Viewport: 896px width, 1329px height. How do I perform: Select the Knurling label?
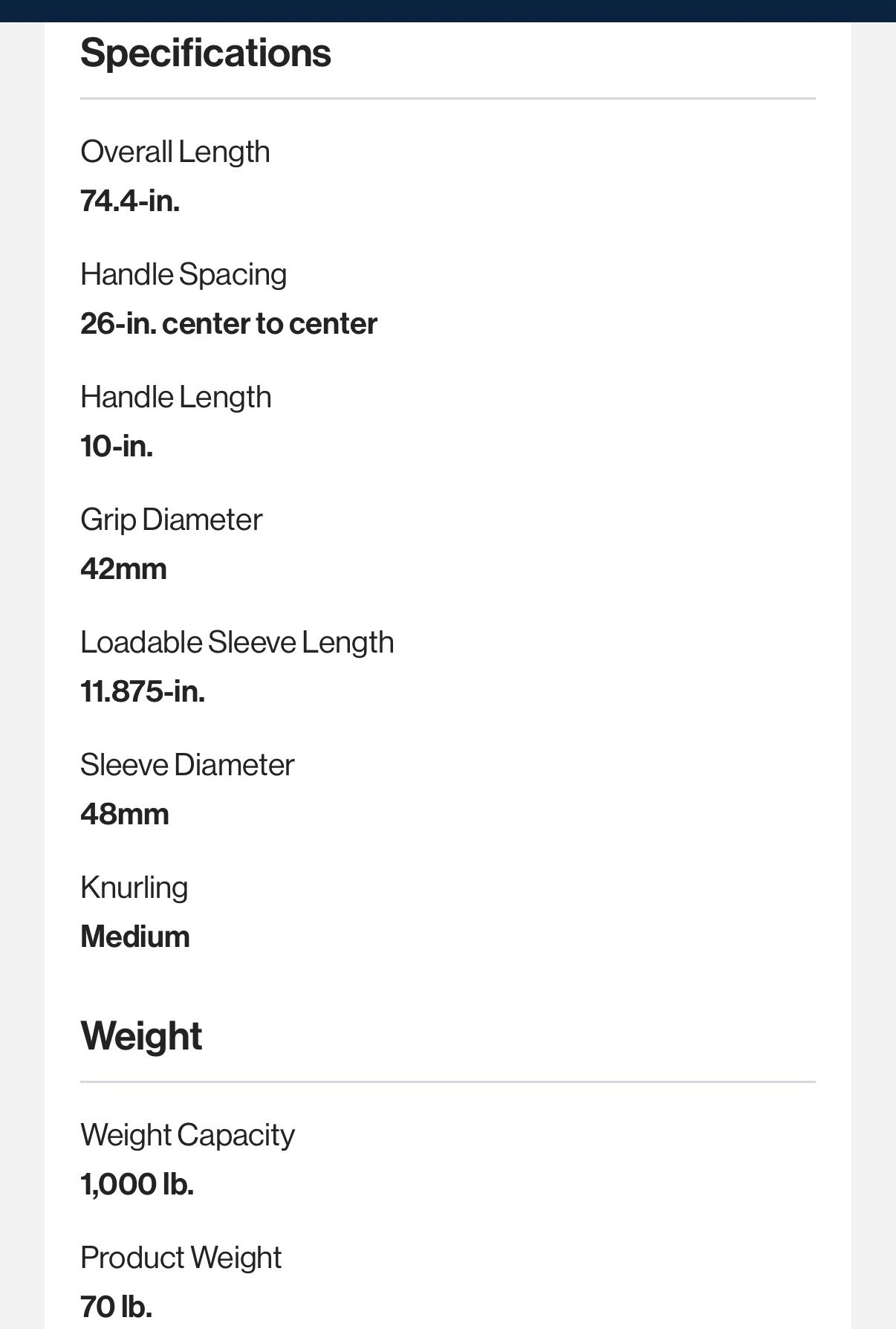[134, 887]
